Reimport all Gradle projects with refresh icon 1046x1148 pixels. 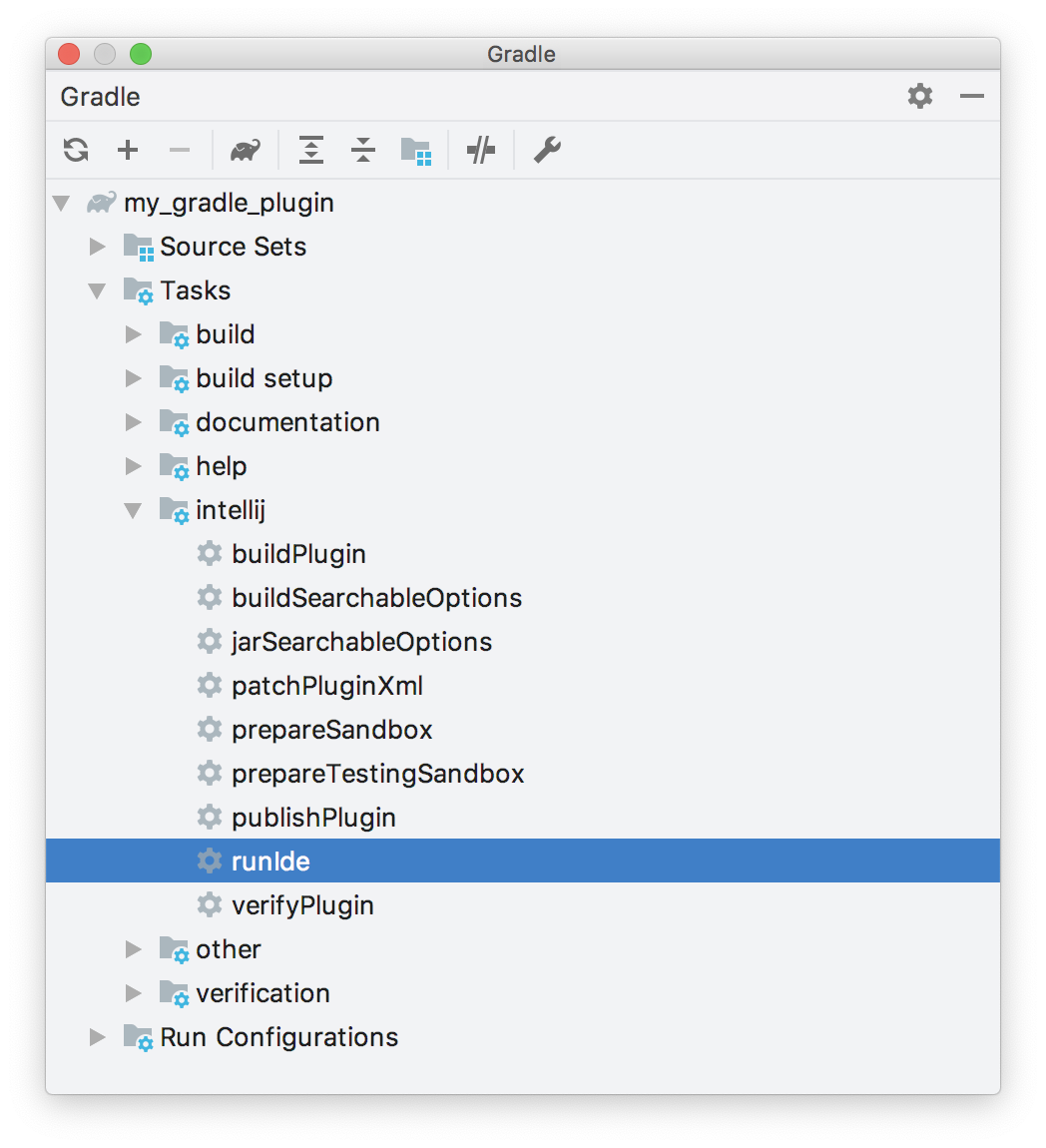(75, 150)
